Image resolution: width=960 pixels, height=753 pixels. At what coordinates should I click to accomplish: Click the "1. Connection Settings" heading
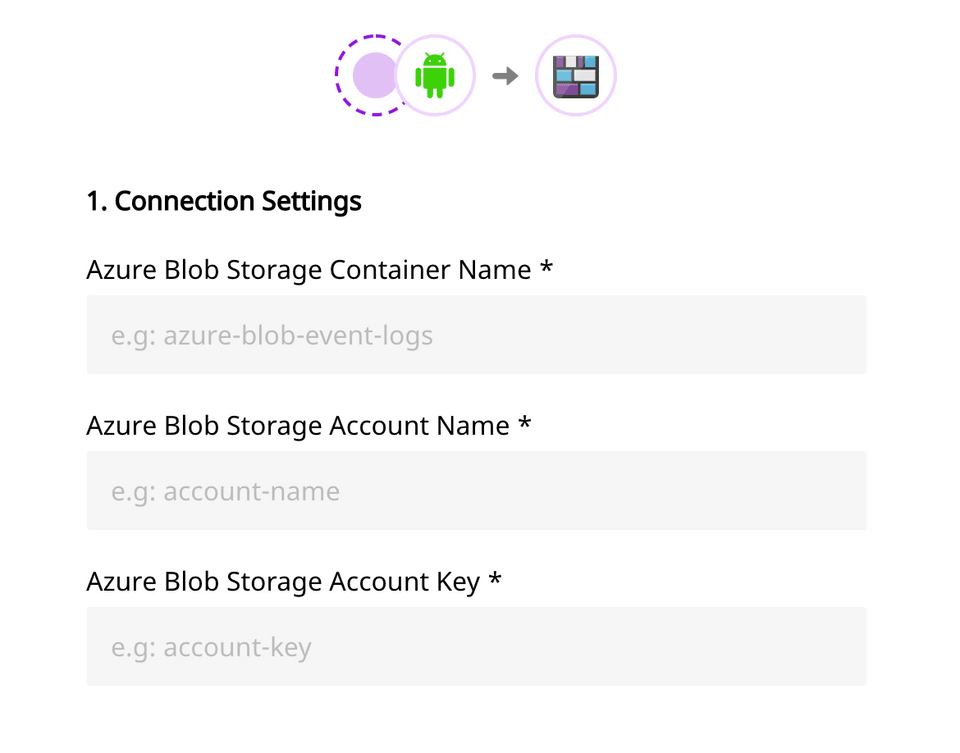click(x=224, y=201)
